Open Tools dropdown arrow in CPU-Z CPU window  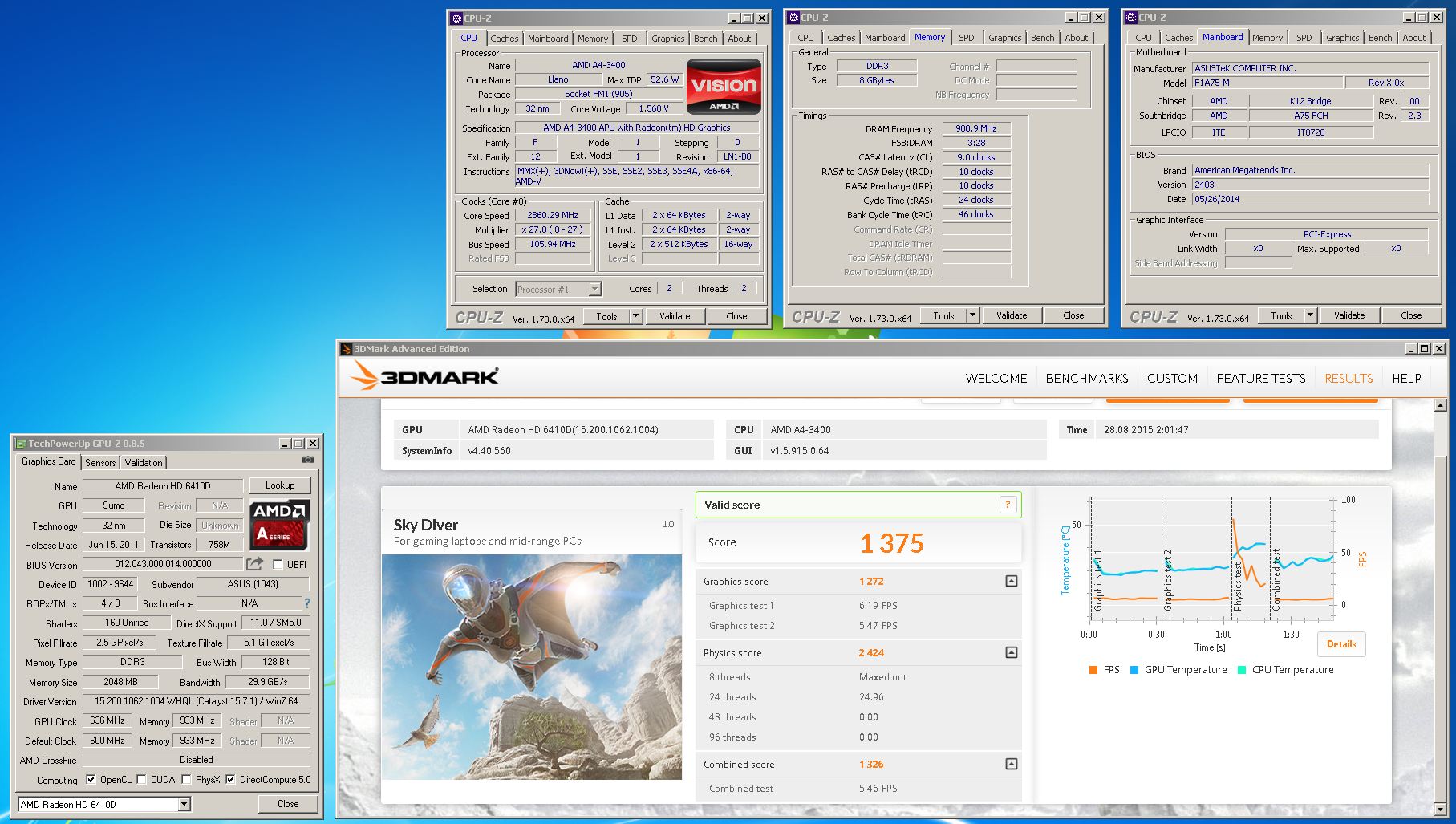point(635,316)
